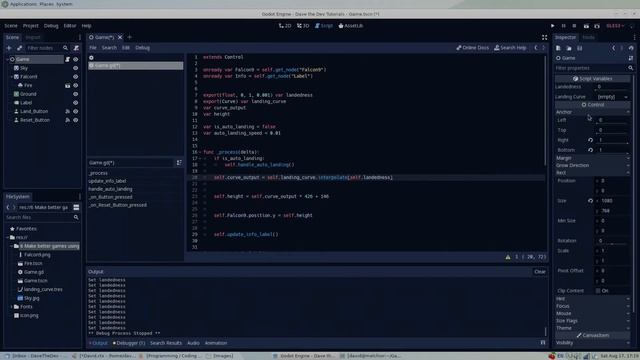Open the Scene menu
This screenshot has width=640, height=360.
(11, 26)
